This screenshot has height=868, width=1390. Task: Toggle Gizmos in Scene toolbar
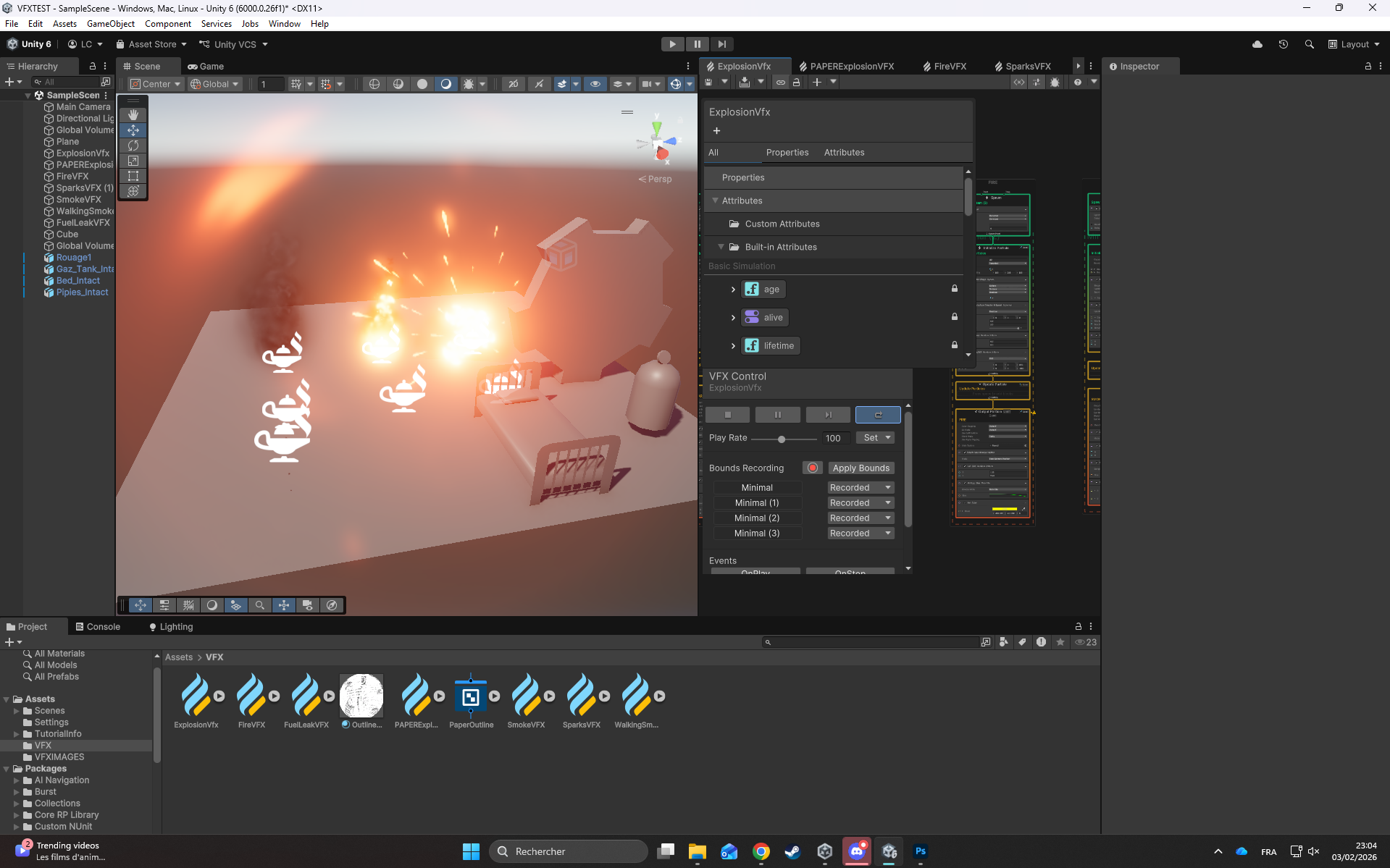[676, 84]
